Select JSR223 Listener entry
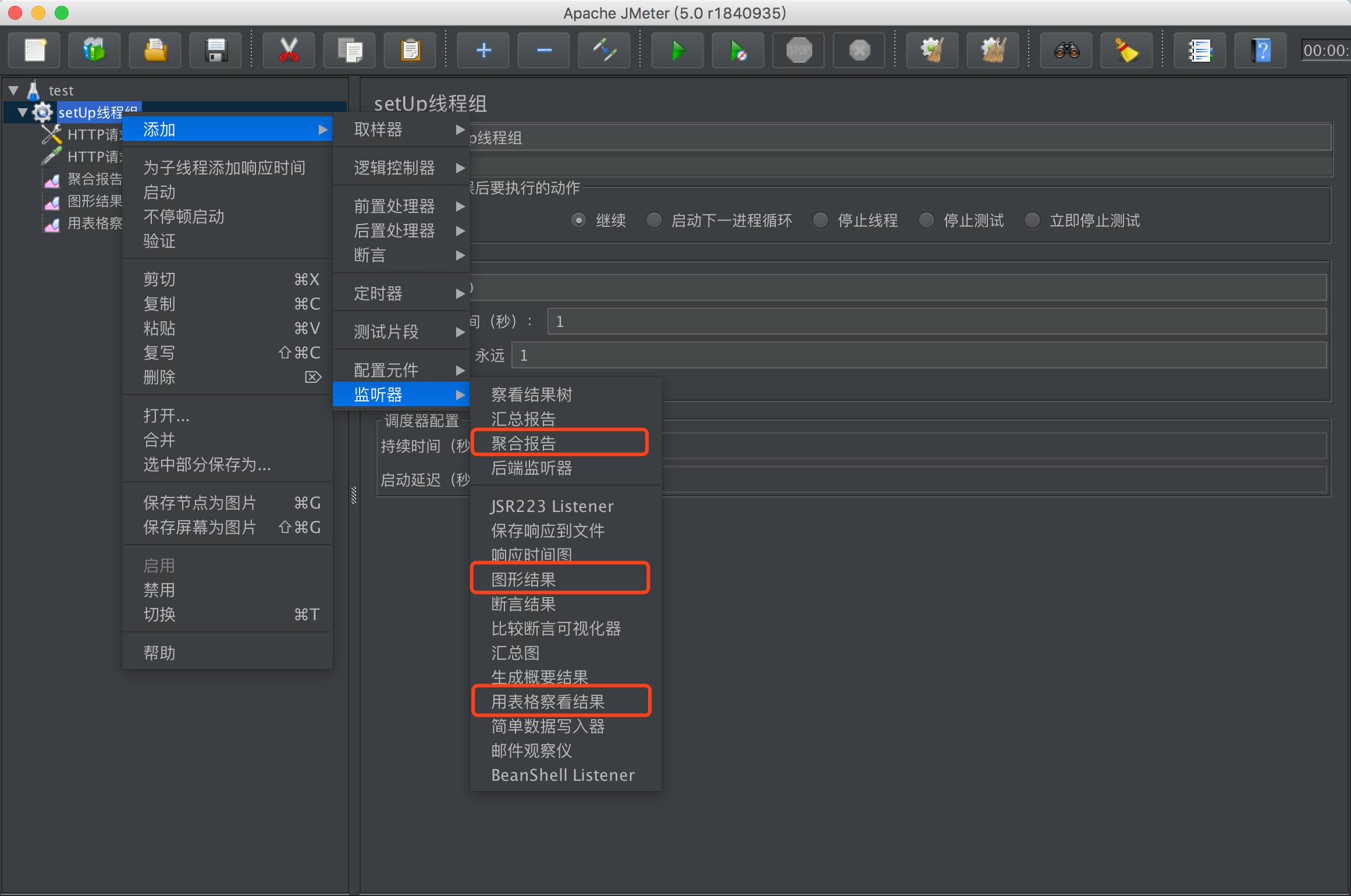The height and width of the screenshot is (896, 1351). point(566,506)
